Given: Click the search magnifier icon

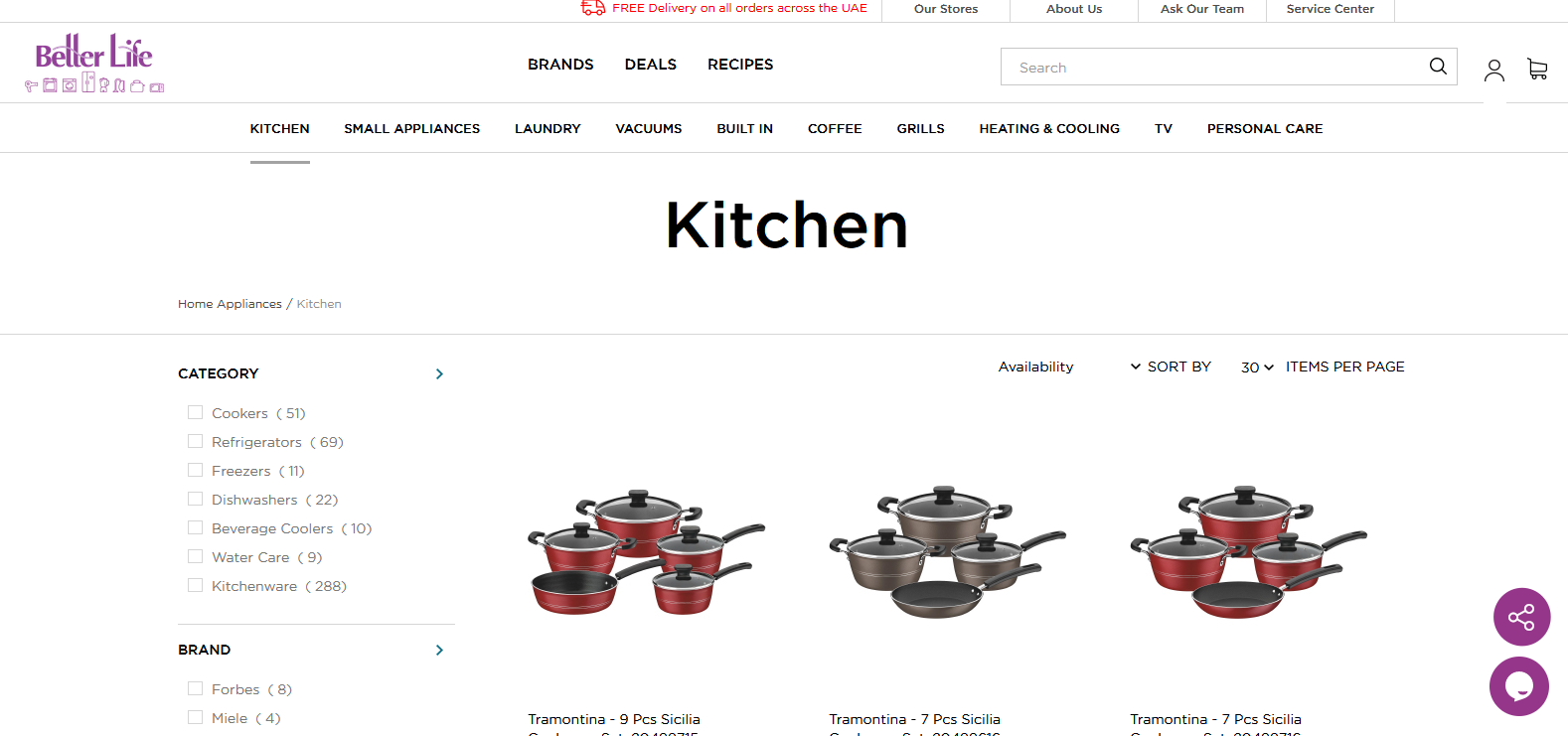Looking at the screenshot, I should coord(1438,67).
